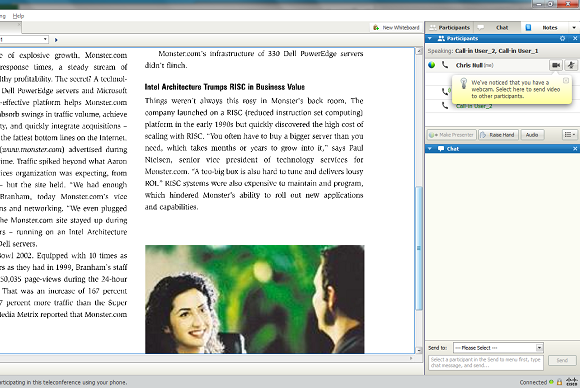580x388 pixels.
Task: Collapse the Participants panel with its triangle
Action: pyautogui.click(x=430, y=38)
